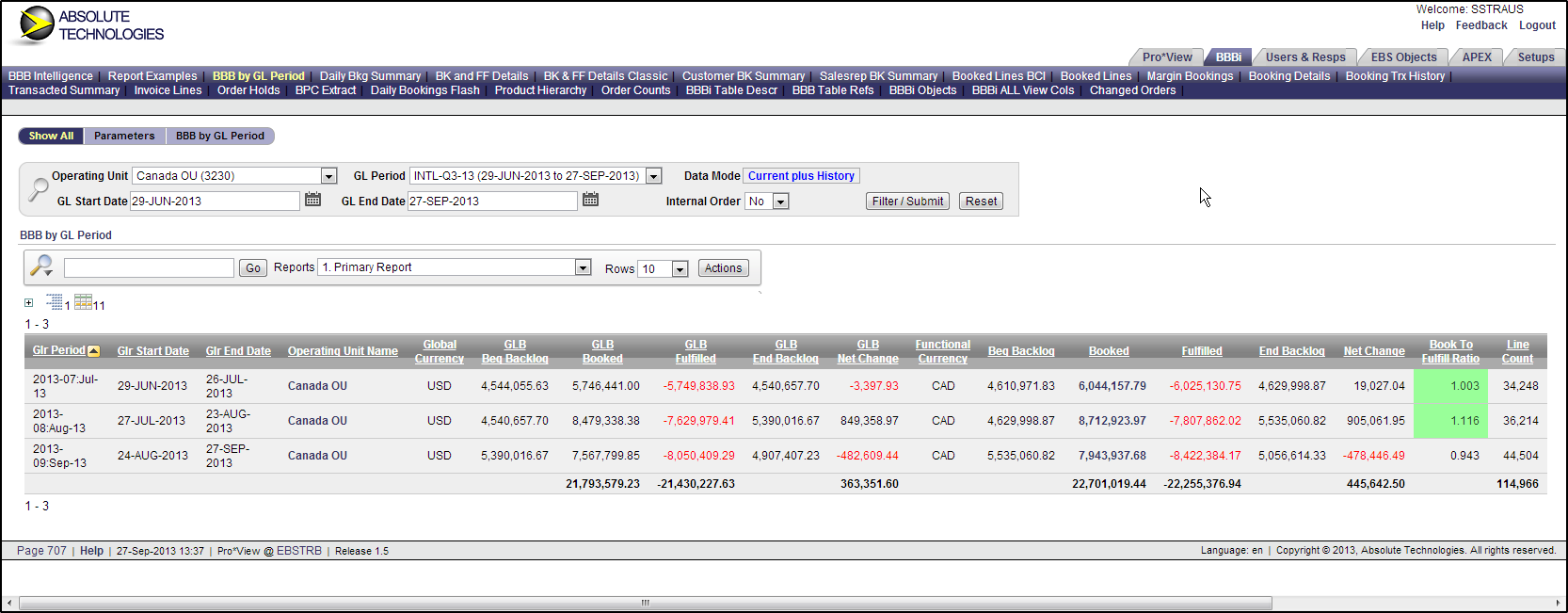Click the green 1.116 ratio cell
1568x613 pixels.
[1450, 421]
